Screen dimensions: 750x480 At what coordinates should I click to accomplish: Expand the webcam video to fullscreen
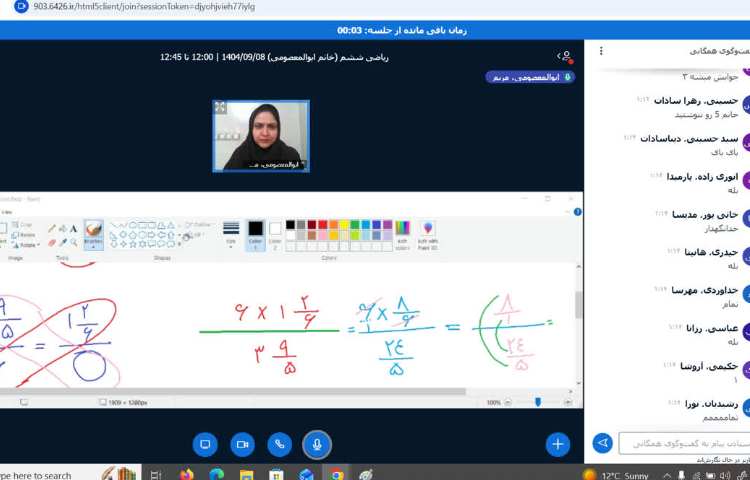tap(220, 107)
